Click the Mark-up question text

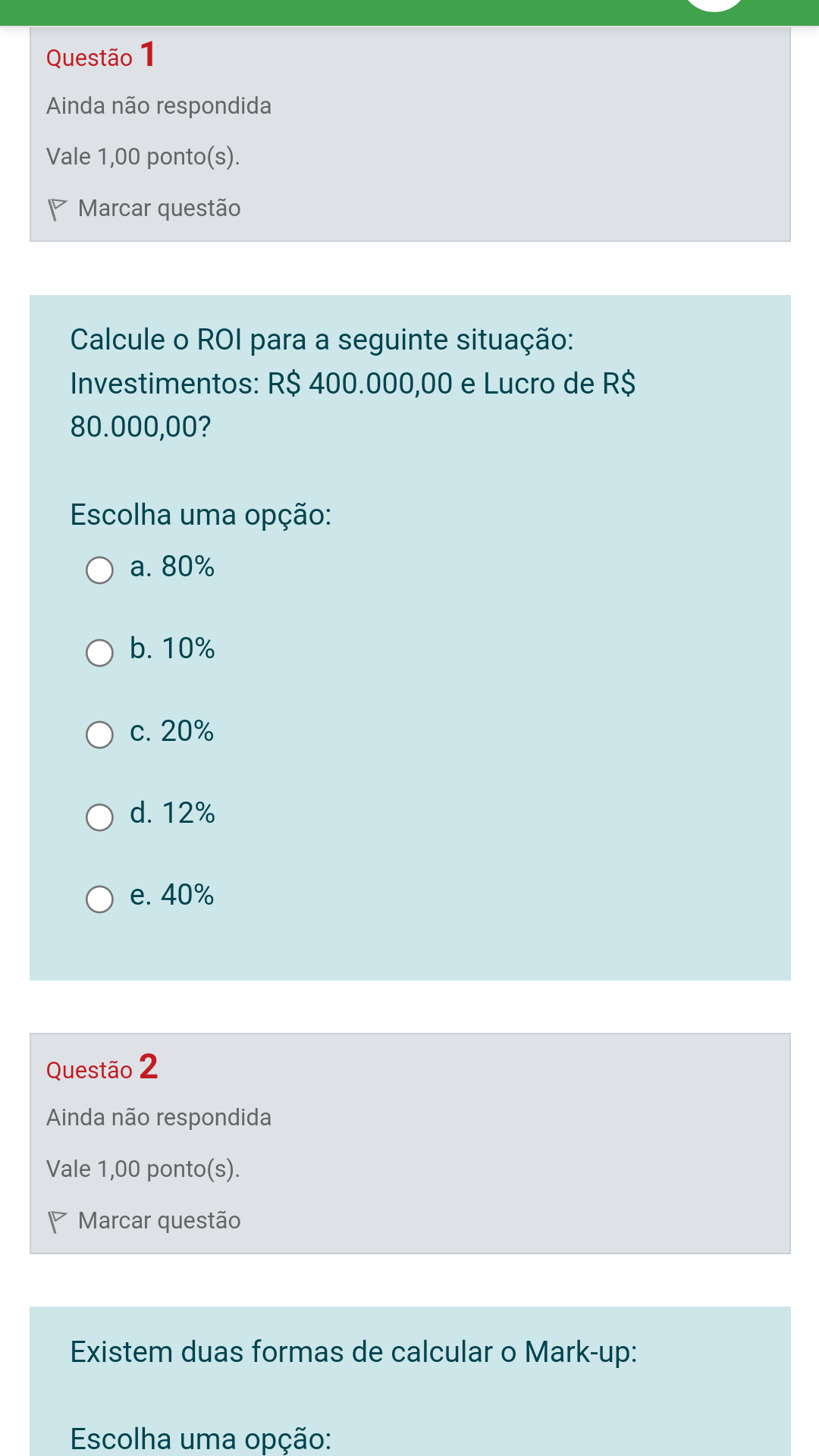coord(353,1352)
